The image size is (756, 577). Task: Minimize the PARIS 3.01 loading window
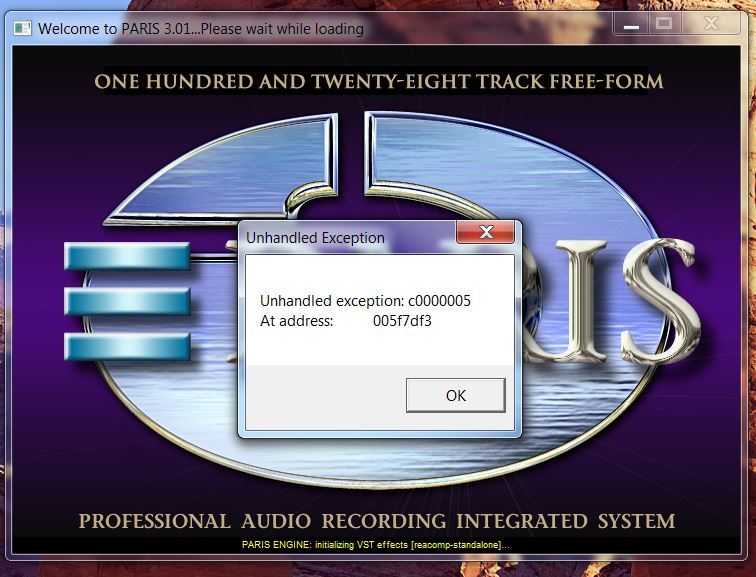point(631,24)
